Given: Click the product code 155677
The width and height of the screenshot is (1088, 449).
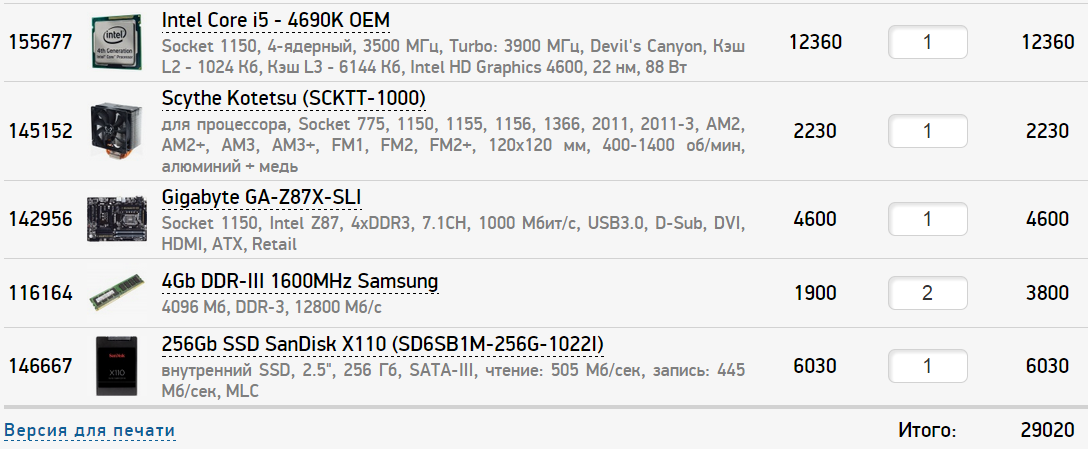Looking at the screenshot, I should click(x=40, y=42).
